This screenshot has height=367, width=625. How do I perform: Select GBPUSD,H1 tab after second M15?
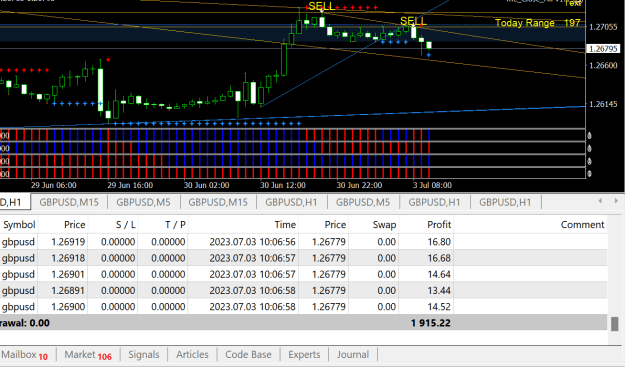291,202
